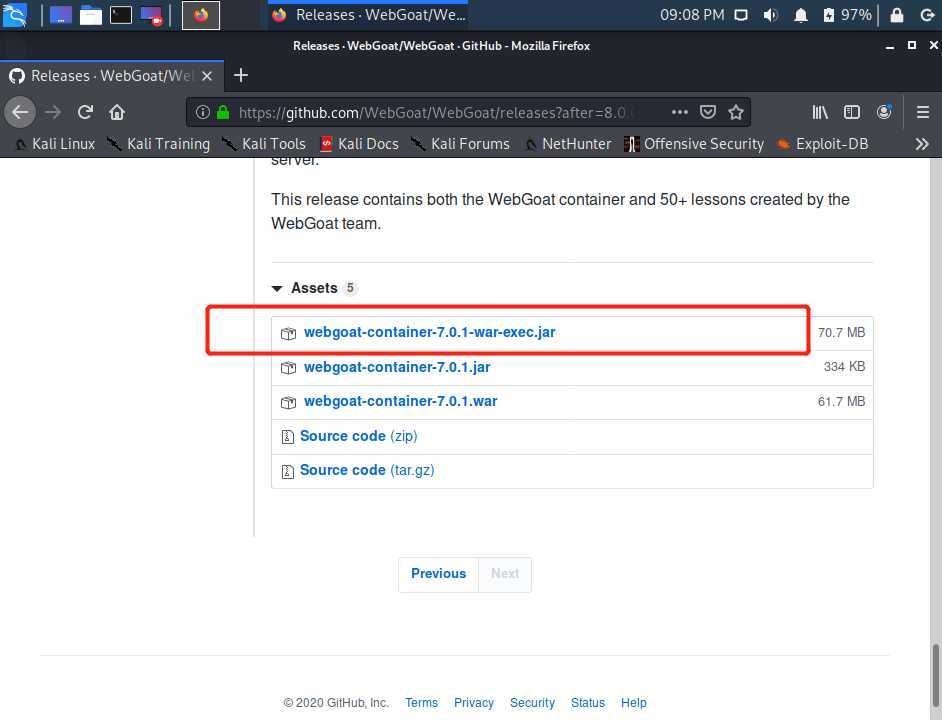Open the Kali Tools bookmark

click(x=264, y=144)
